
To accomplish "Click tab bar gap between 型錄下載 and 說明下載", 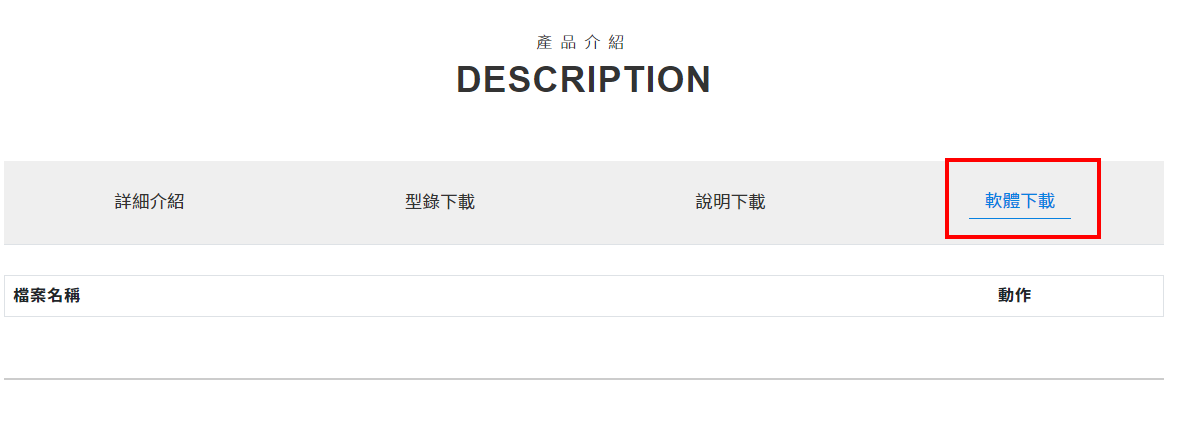I will point(585,202).
